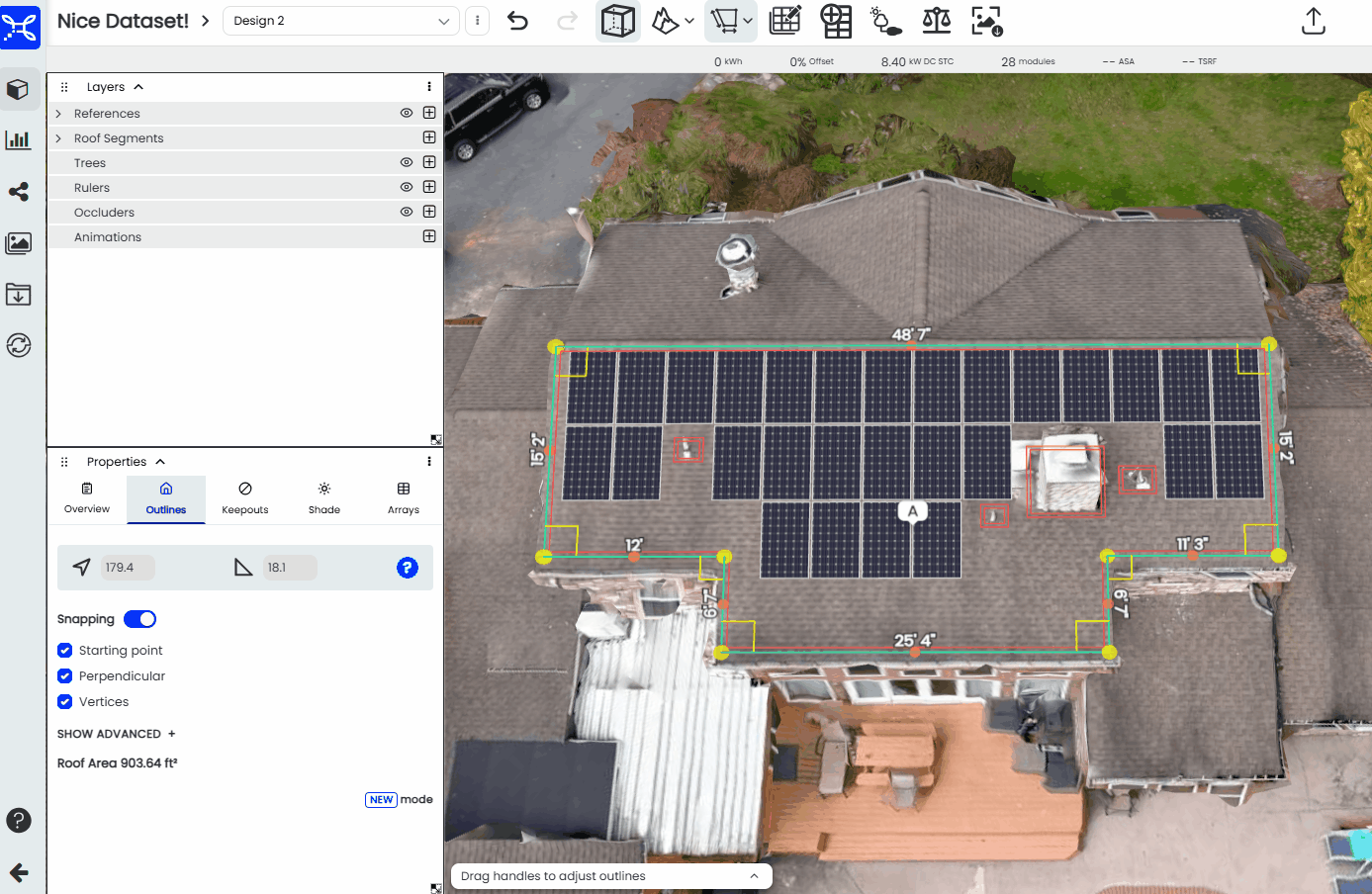
Task: Expand the References layer tree
Action: pyautogui.click(x=58, y=114)
